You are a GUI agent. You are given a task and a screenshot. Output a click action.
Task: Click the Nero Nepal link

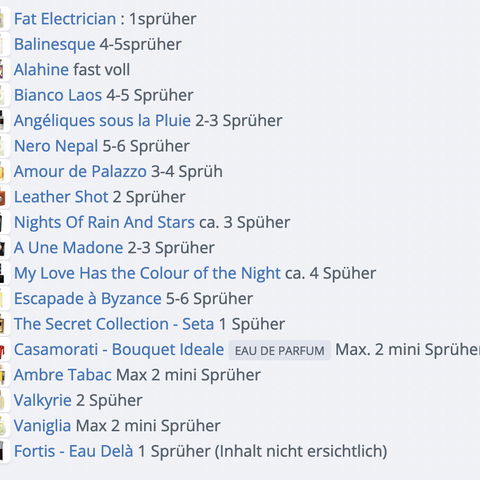(x=56, y=146)
